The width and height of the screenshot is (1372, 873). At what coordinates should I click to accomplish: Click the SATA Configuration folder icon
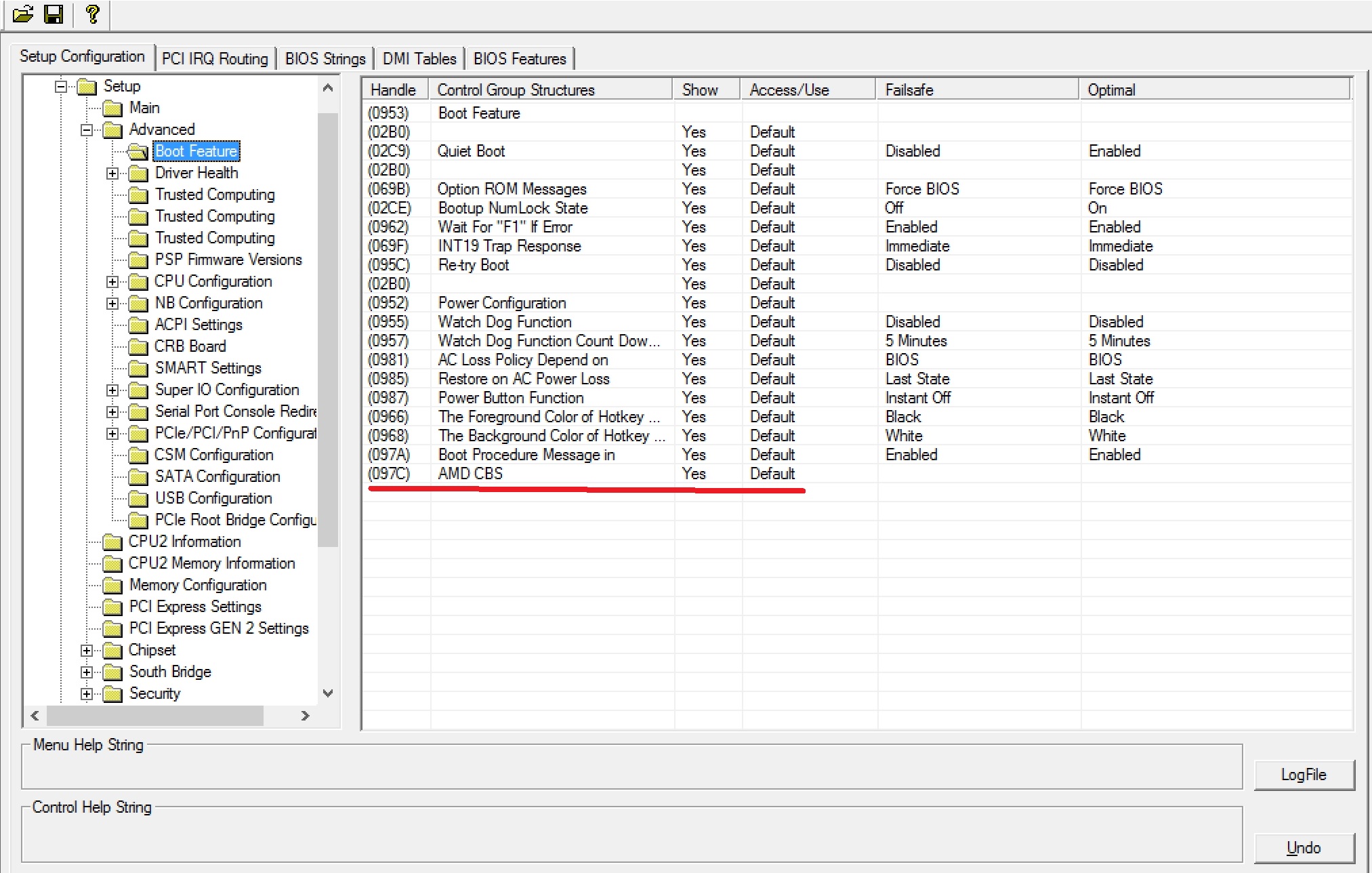pyautogui.click(x=138, y=477)
